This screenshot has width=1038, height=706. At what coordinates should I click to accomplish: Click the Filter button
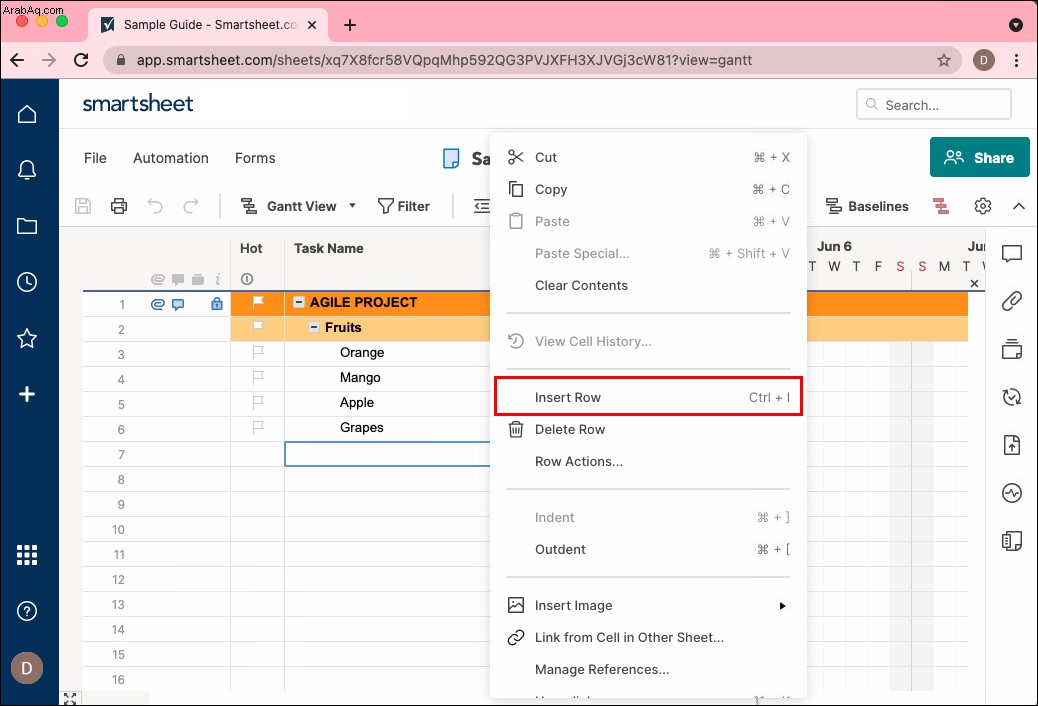(x=403, y=206)
